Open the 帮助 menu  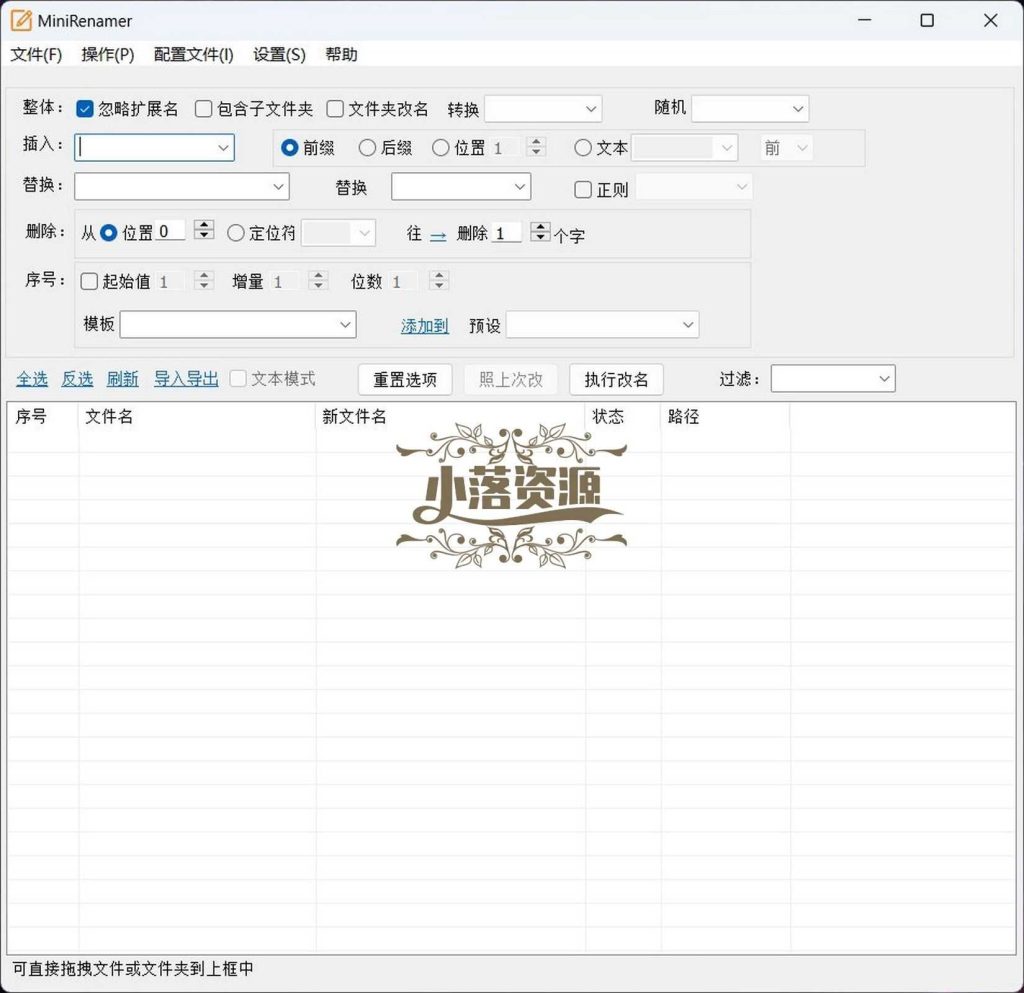341,54
